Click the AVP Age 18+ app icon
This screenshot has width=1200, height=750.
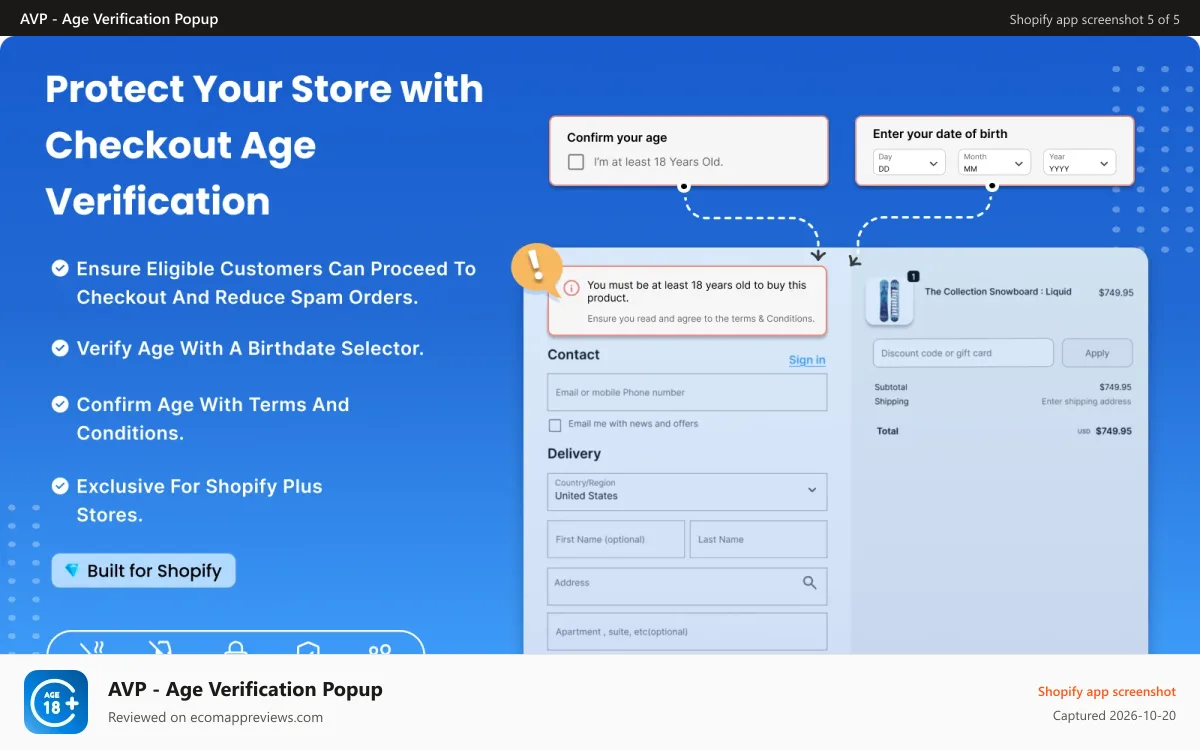tap(56, 702)
